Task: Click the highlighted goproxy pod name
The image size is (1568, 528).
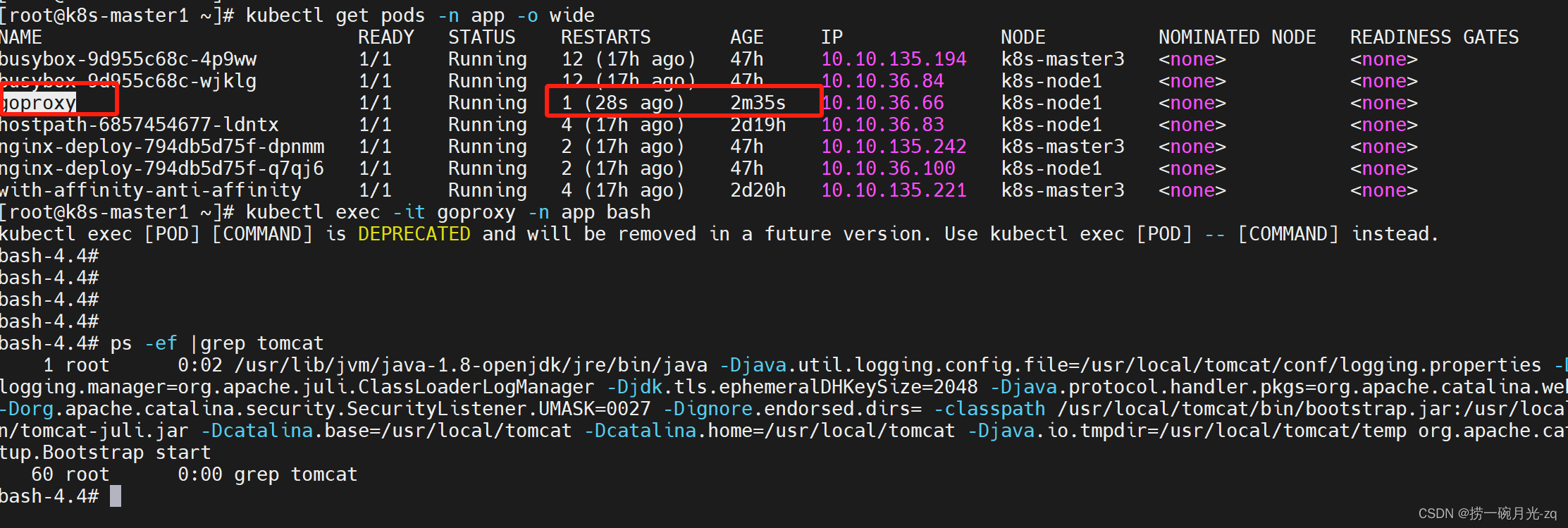Action: [x=39, y=103]
